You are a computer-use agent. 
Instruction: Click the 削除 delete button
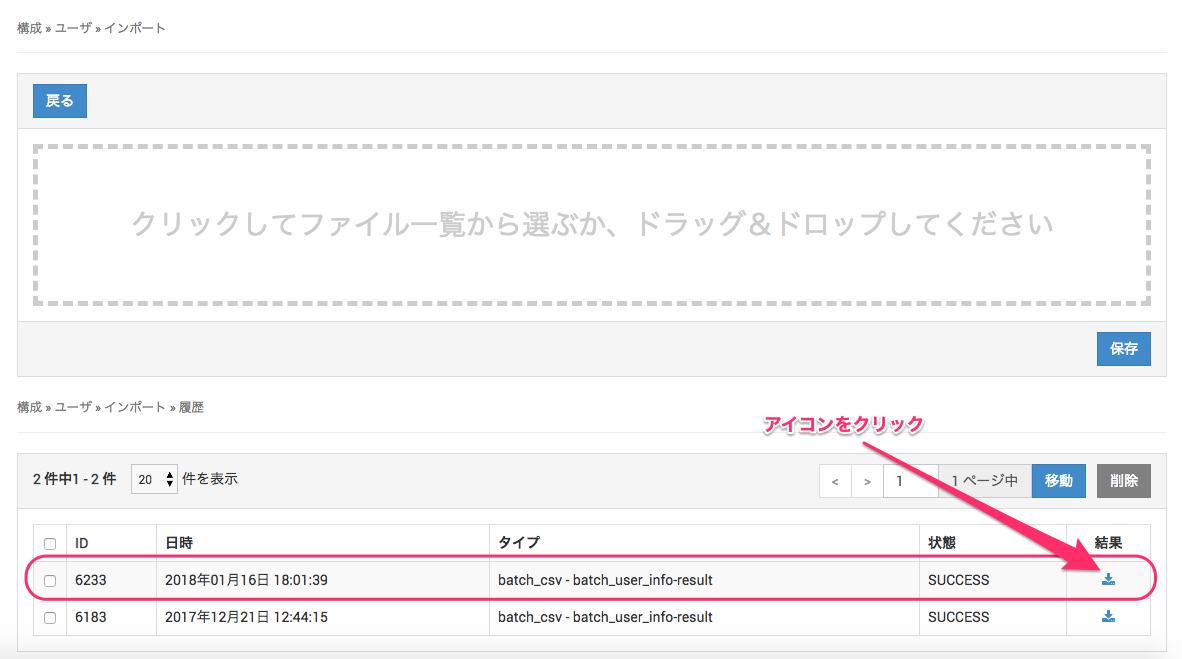pos(1123,481)
